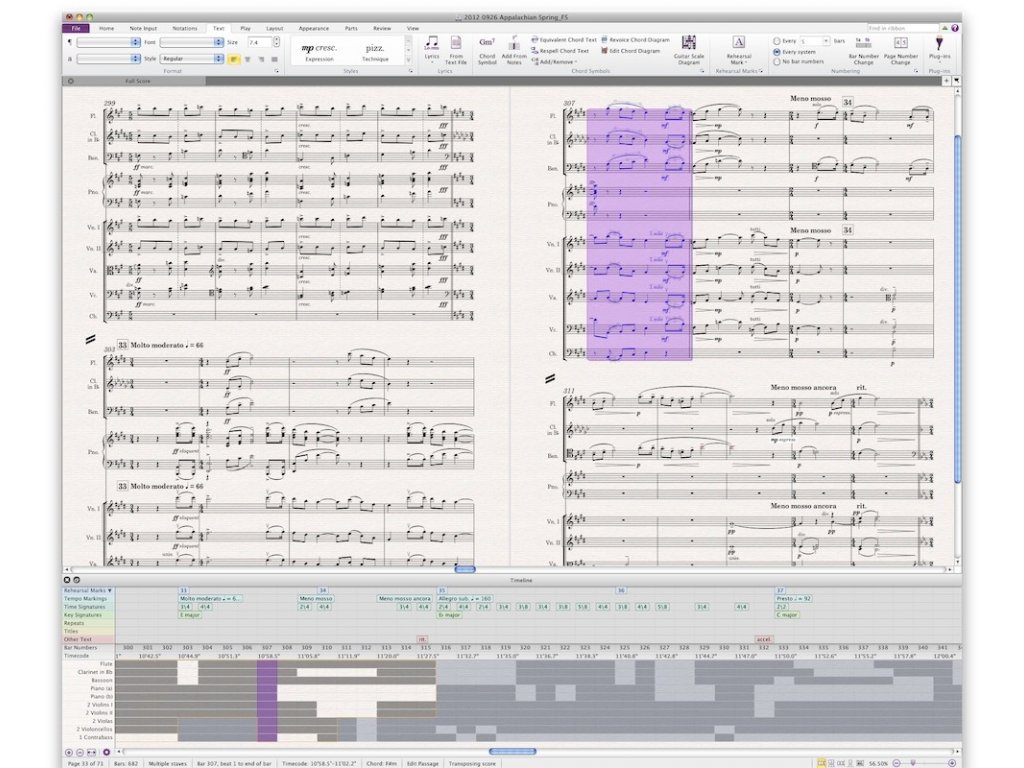1024x768 pixels.
Task: Click the highlighted align left icon
Action: coord(234,59)
